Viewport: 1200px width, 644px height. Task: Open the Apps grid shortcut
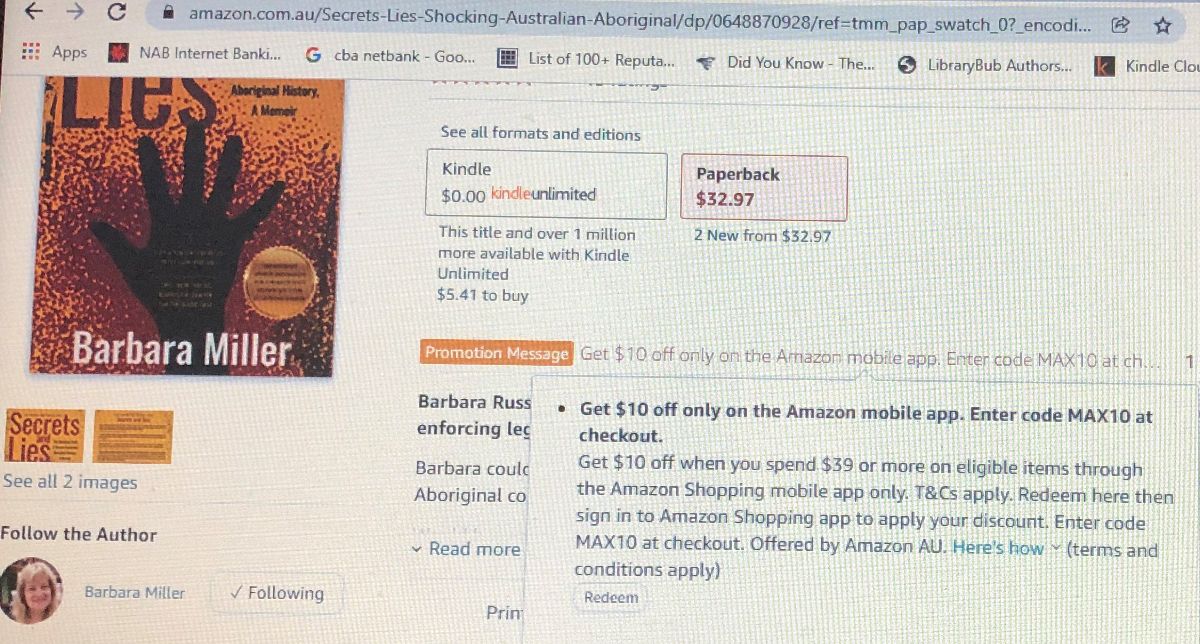tap(55, 52)
